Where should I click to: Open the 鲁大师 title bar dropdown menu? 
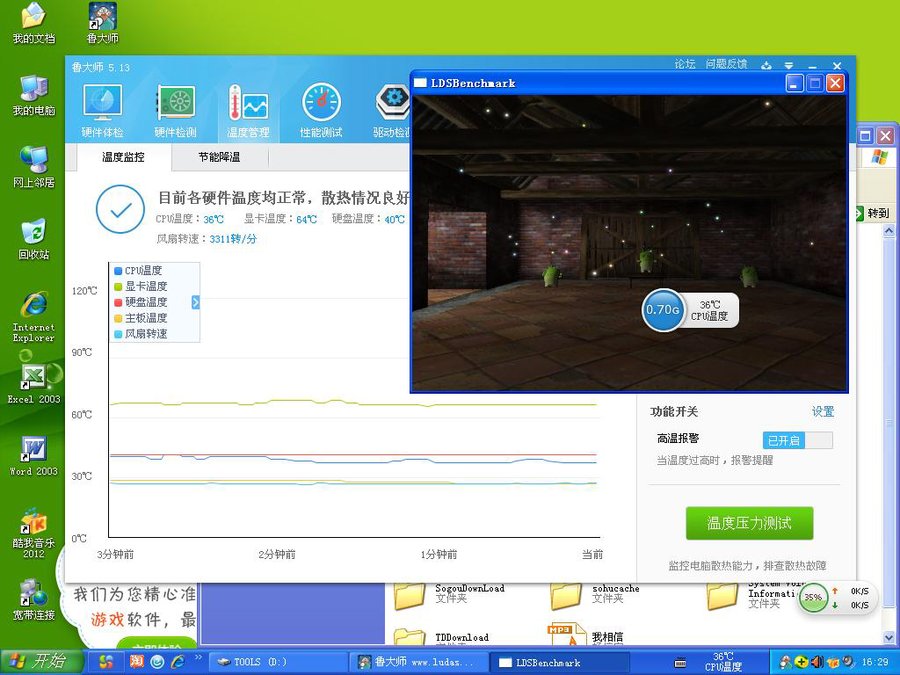tap(789, 65)
